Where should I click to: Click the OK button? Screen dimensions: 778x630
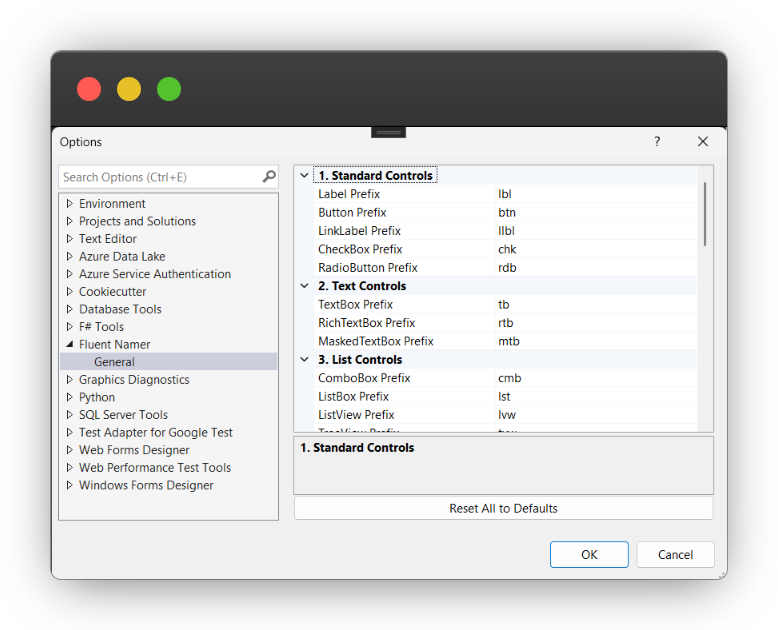[589, 554]
